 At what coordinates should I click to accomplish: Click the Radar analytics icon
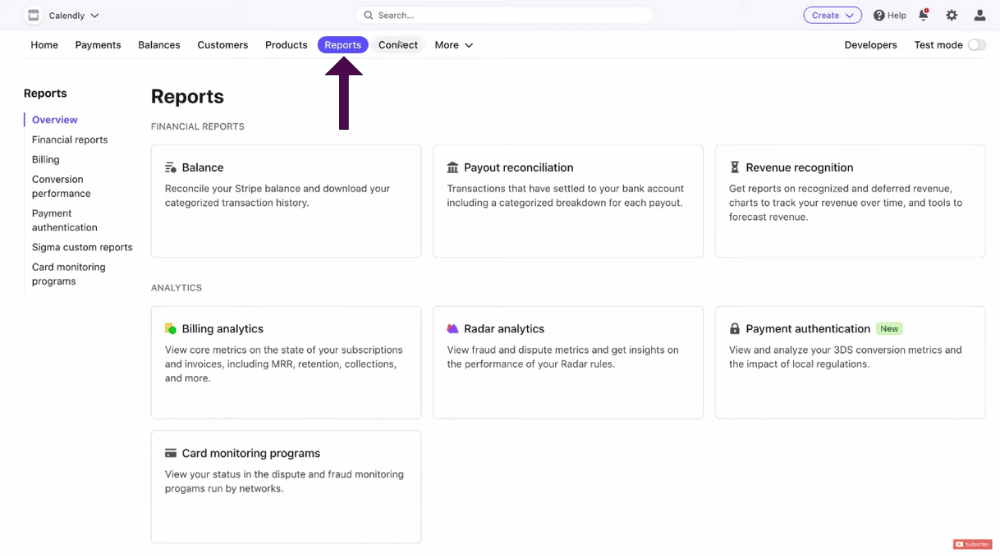pos(452,329)
